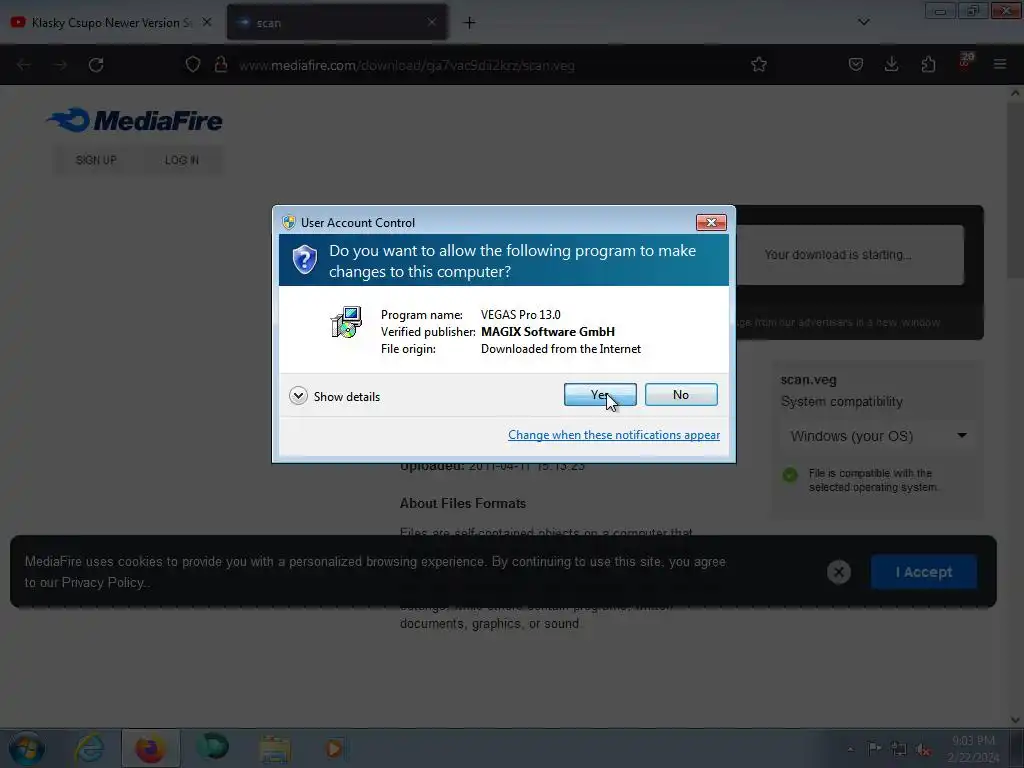
Task: Click the UAC shield question icon
Action: pos(304,260)
